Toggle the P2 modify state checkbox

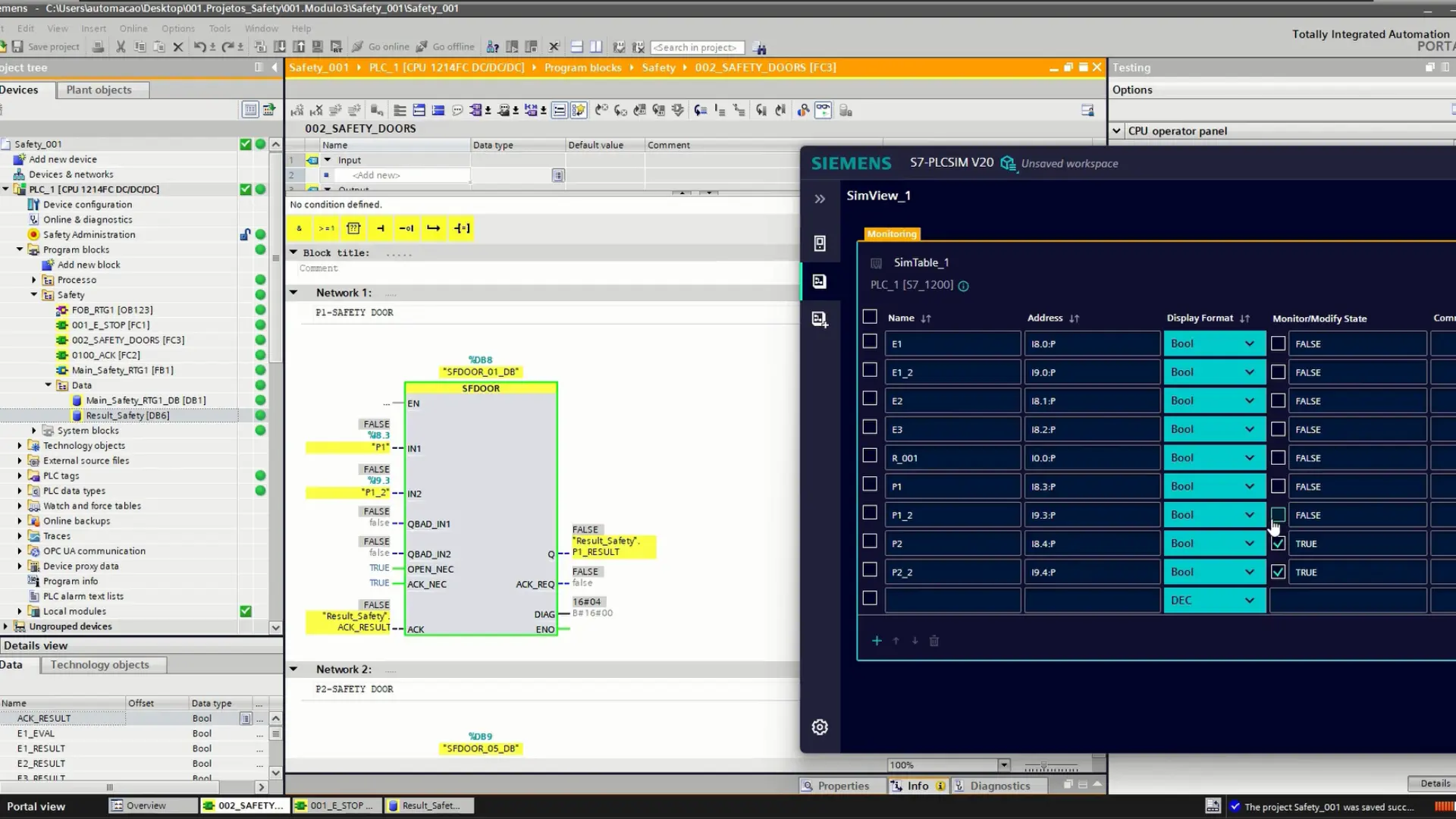pyautogui.click(x=1278, y=544)
